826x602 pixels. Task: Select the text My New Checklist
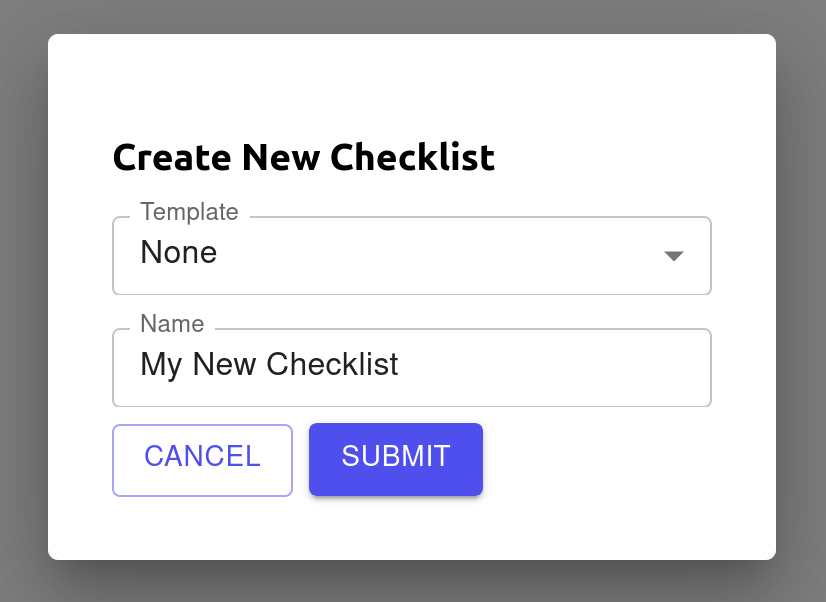click(x=269, y=364)
